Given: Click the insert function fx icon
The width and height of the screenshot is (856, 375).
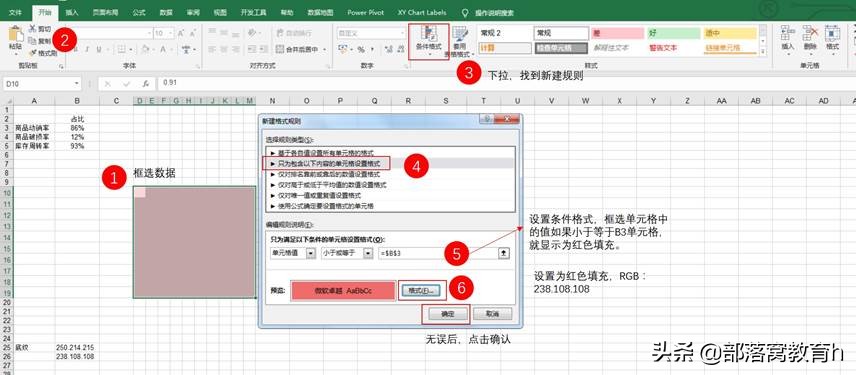Looking at the screenshot, I should pyautogui.click(x=146, y=84).
